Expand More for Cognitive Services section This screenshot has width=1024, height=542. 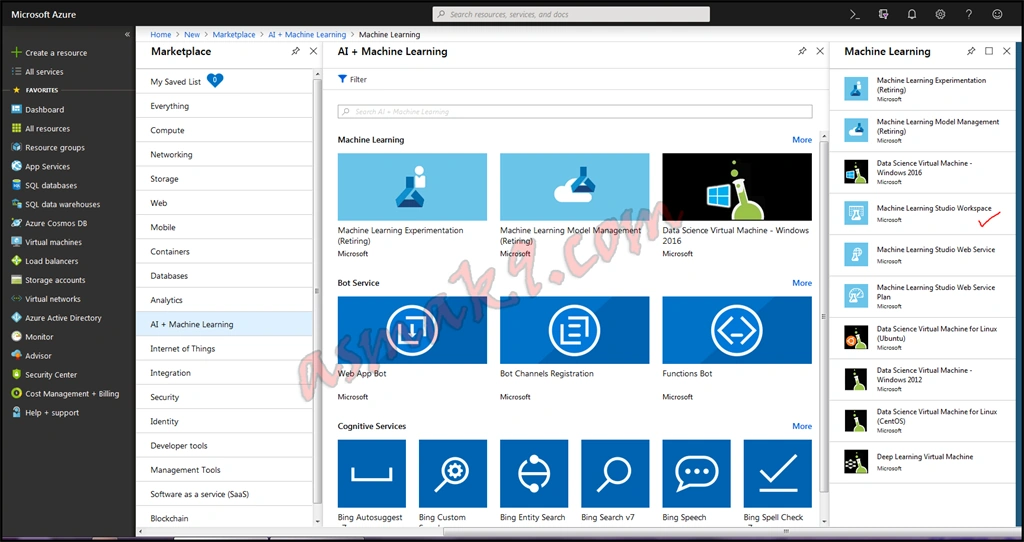click(x=802, y=426)
